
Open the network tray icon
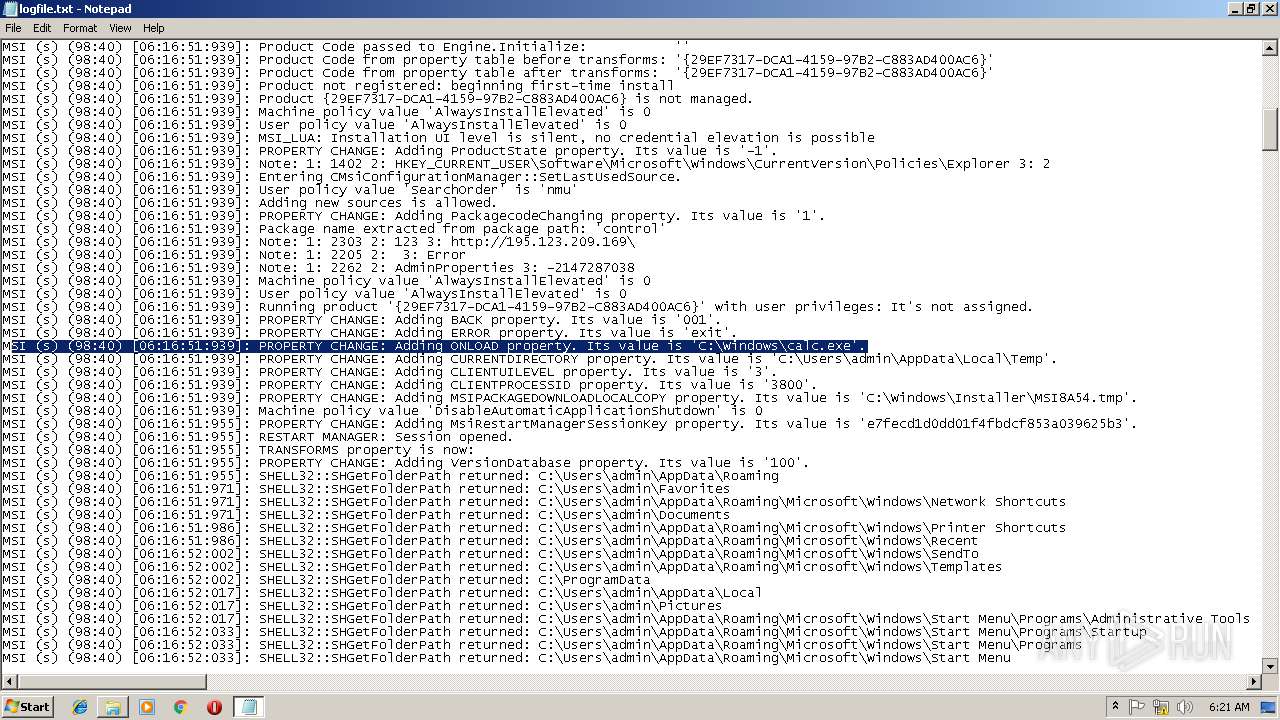[1162, 707]
